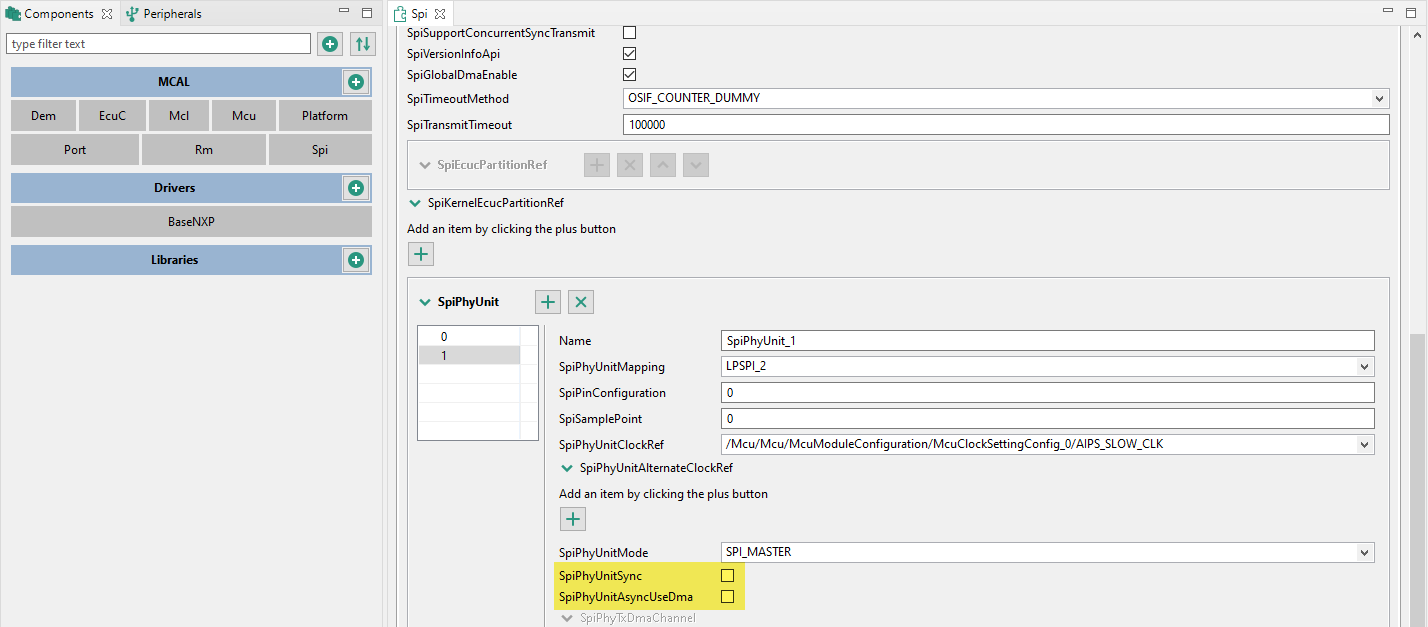Image resolution: width=1428 pixels, height=627 pixels.
Task: Open the SpiPhyUnitClockRef dropdown
Action: [x=1365, y=445]
